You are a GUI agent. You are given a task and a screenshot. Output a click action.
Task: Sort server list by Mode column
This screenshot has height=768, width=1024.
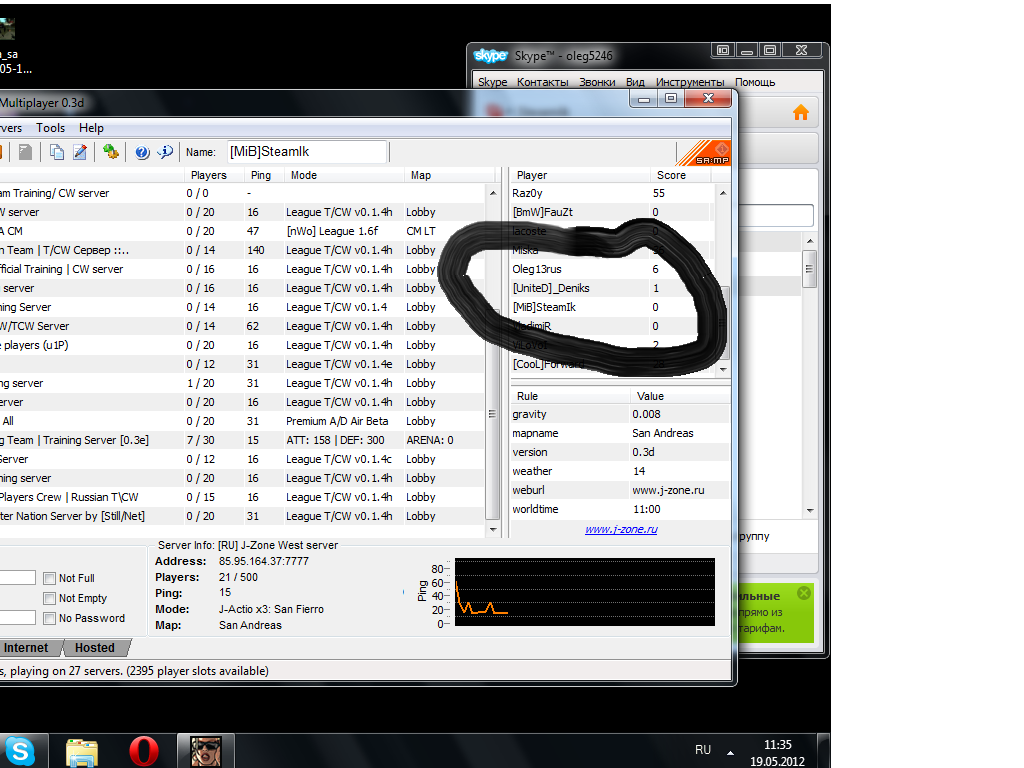click(344, 175)
